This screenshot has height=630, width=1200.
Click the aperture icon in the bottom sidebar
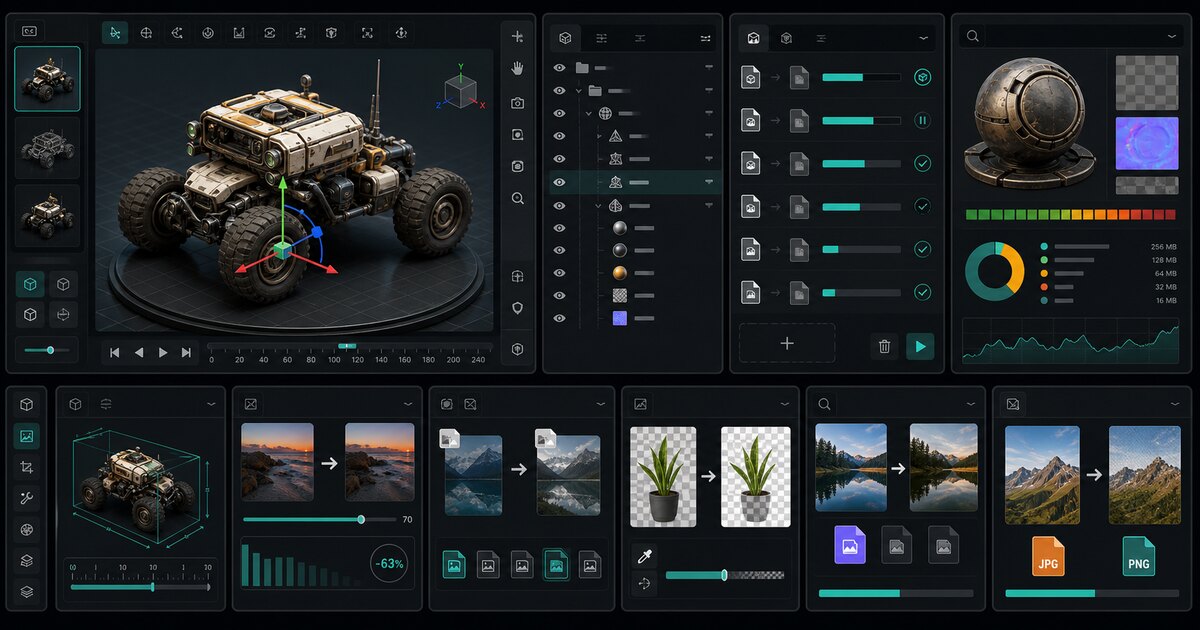[27, 529]
